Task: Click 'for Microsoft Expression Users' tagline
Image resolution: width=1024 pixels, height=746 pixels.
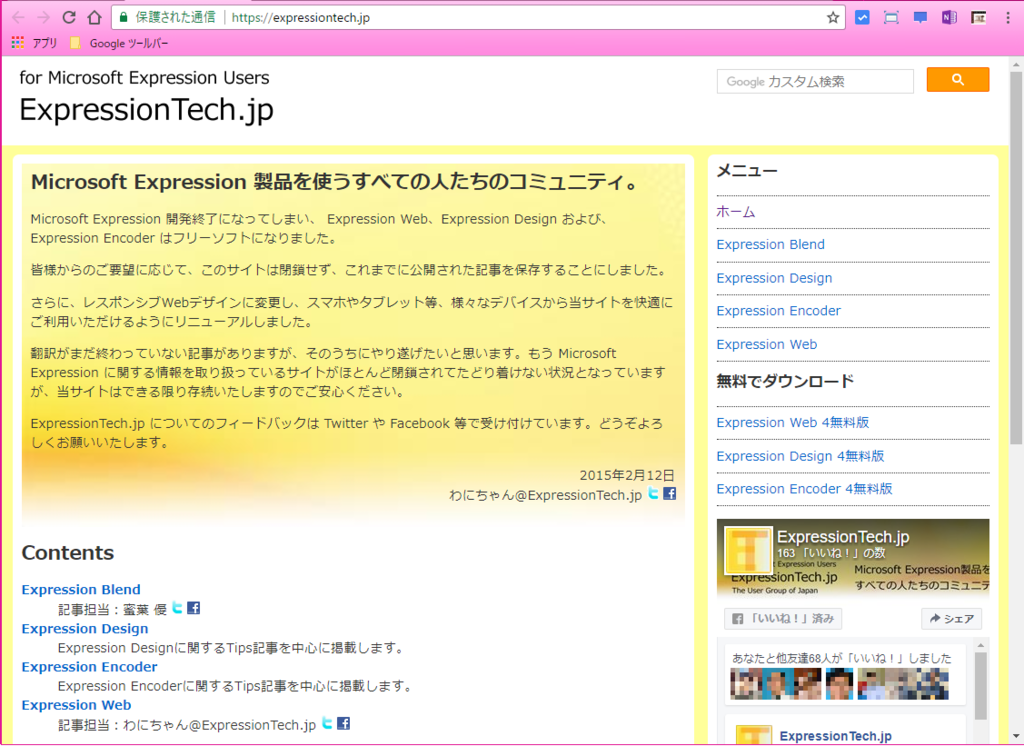Action: [144, 78]
